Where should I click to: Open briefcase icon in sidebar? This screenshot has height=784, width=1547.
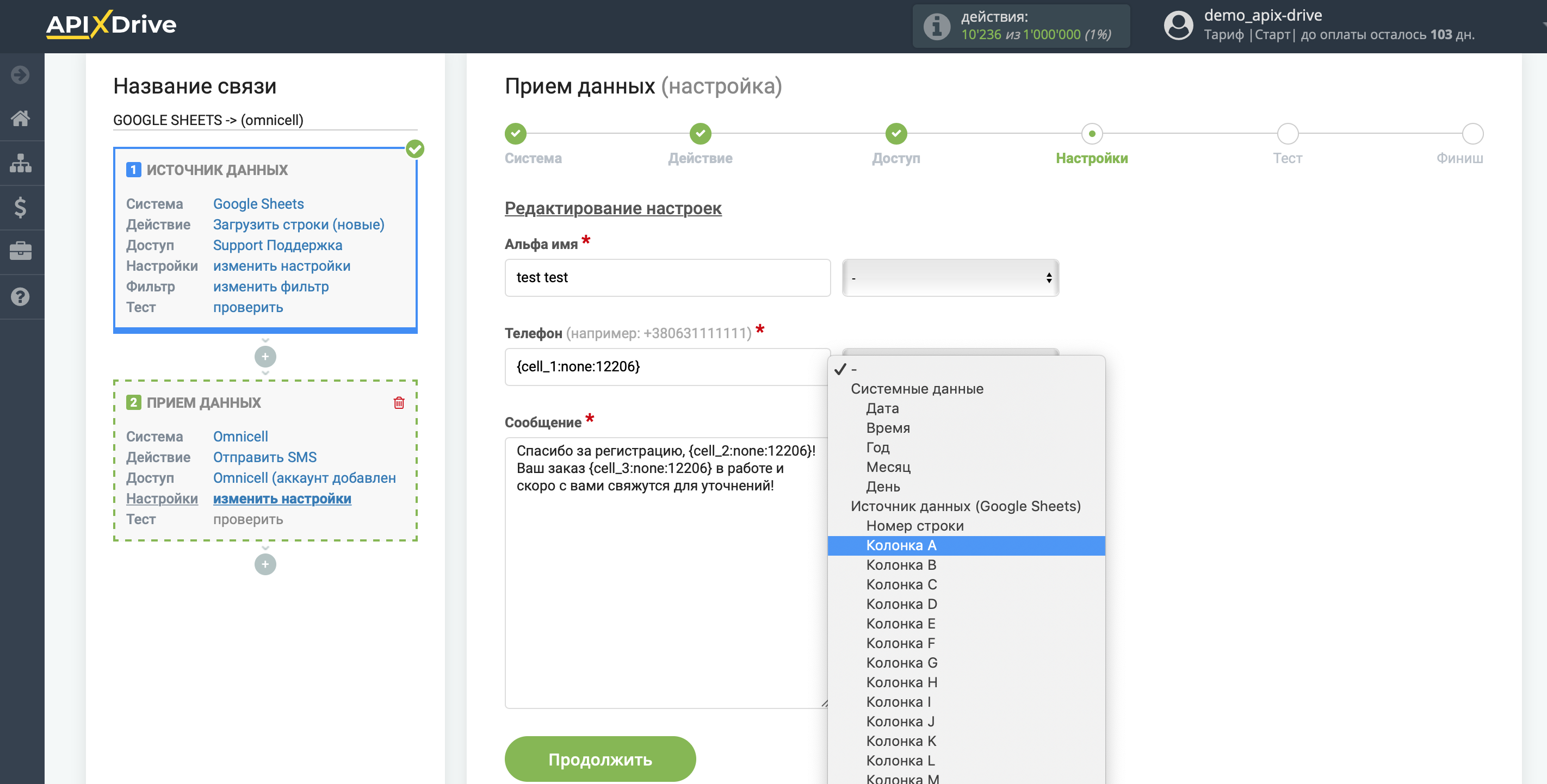point(21,251)
